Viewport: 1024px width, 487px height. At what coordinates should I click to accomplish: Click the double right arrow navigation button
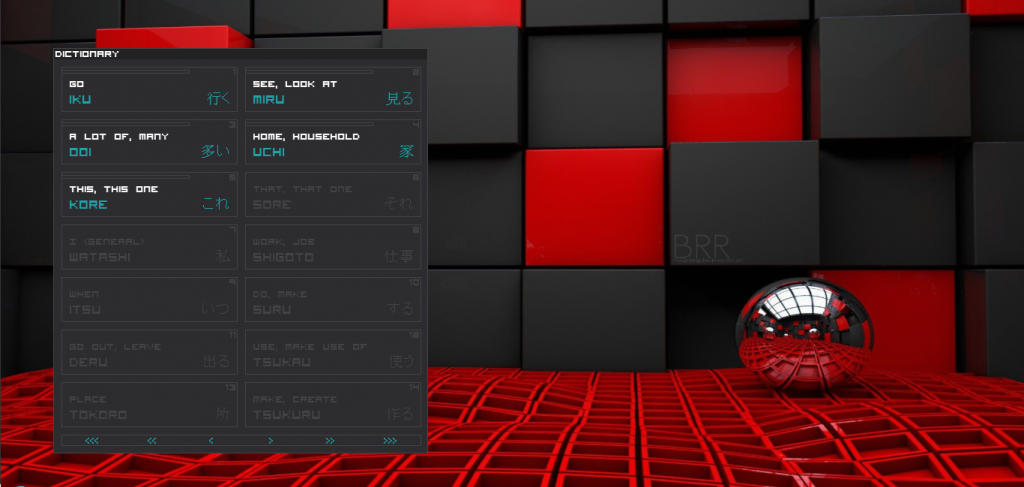click(330, 440)
